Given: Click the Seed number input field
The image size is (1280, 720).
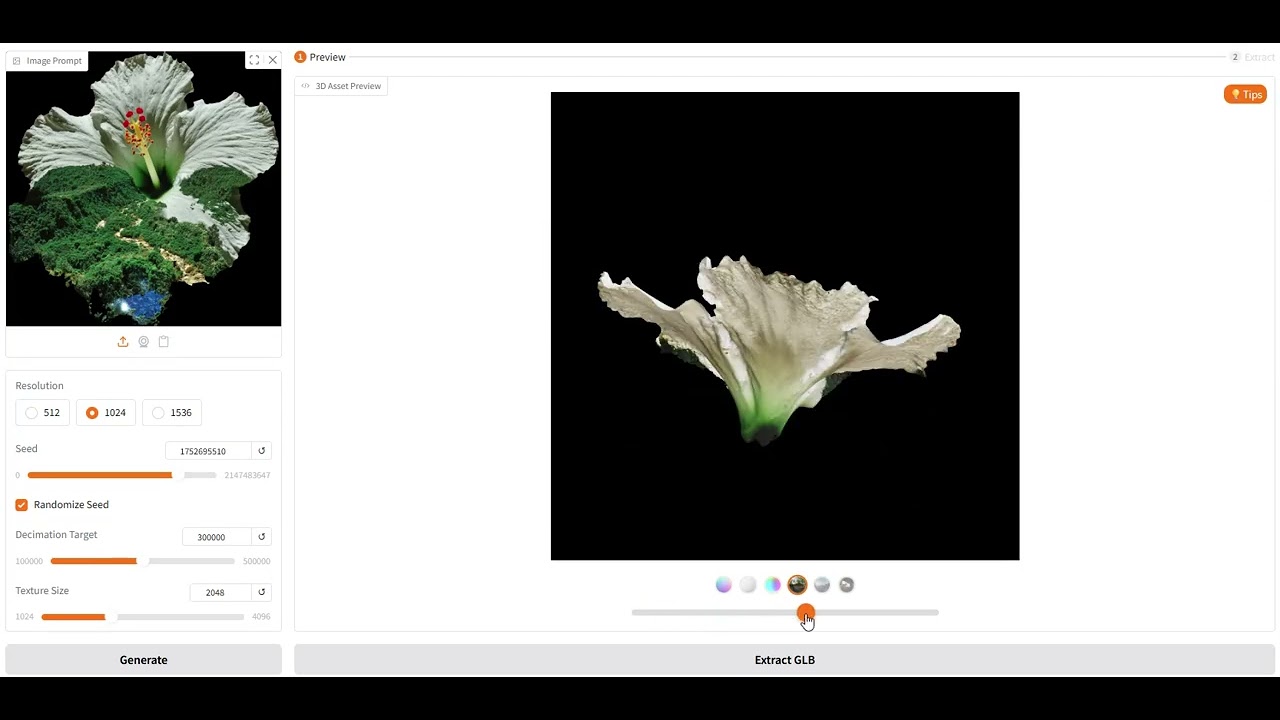Looking at the screenshot, I should pos(208,451).
